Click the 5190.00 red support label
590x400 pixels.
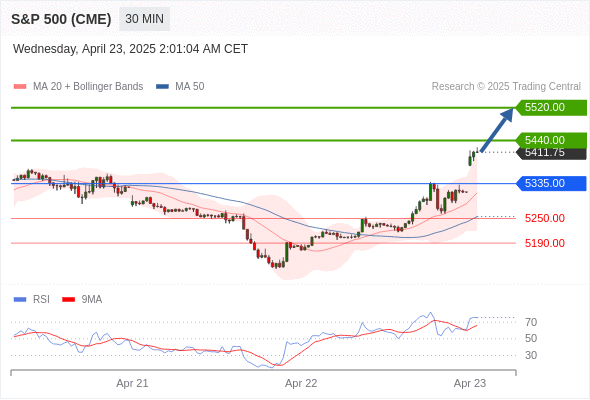[544, 243]
